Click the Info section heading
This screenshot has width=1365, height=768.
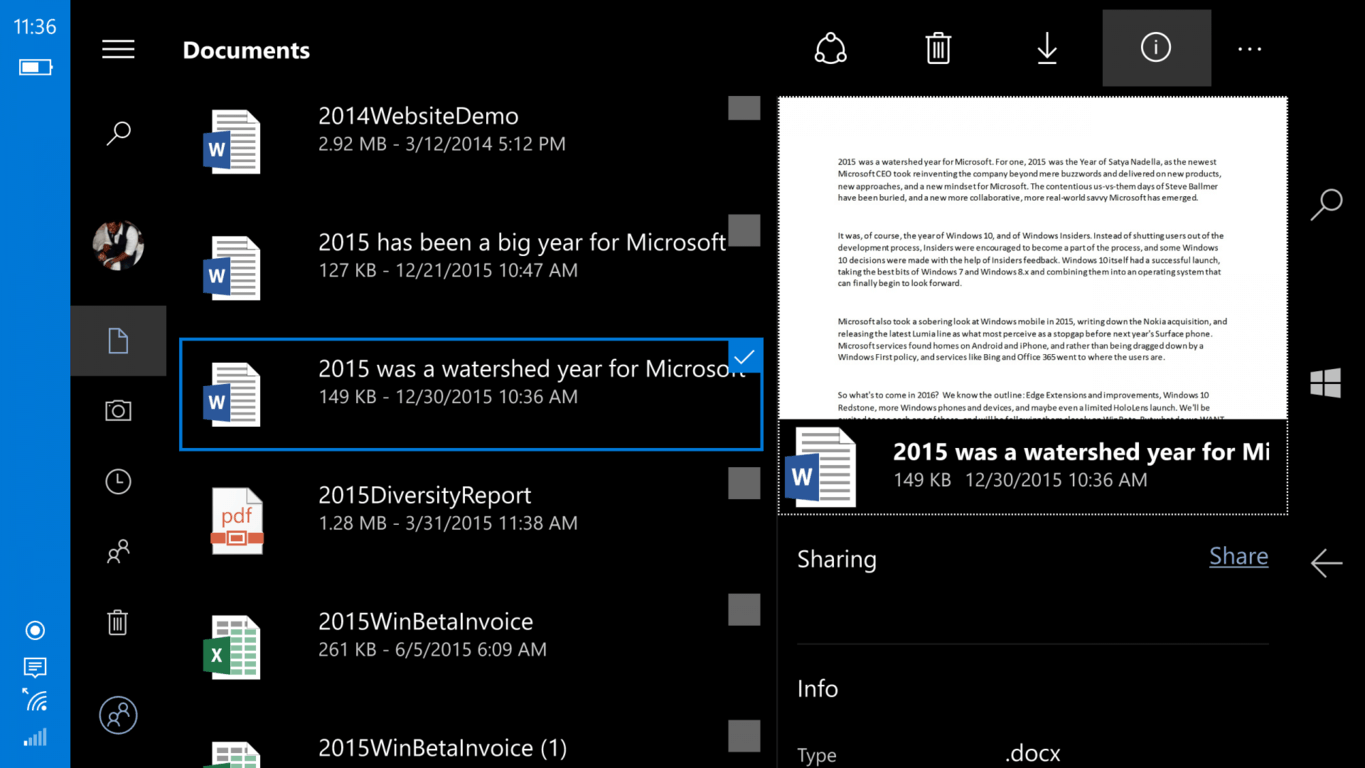pyautogui.click(x=817, y=689)
